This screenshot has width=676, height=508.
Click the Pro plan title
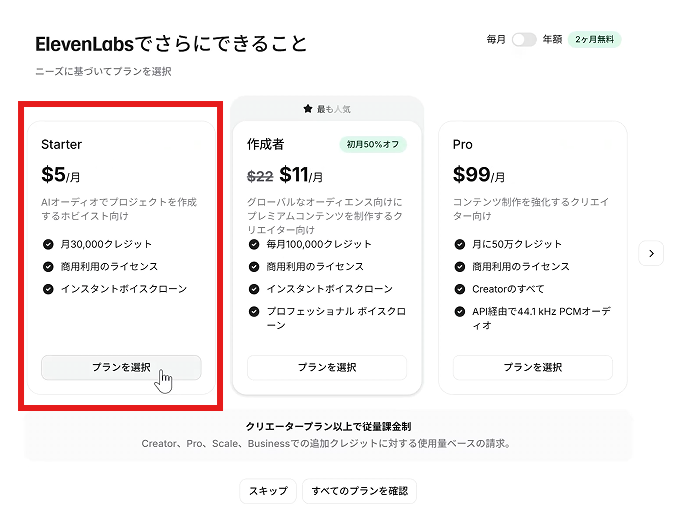pyautogui.click(x=462, y=144)
